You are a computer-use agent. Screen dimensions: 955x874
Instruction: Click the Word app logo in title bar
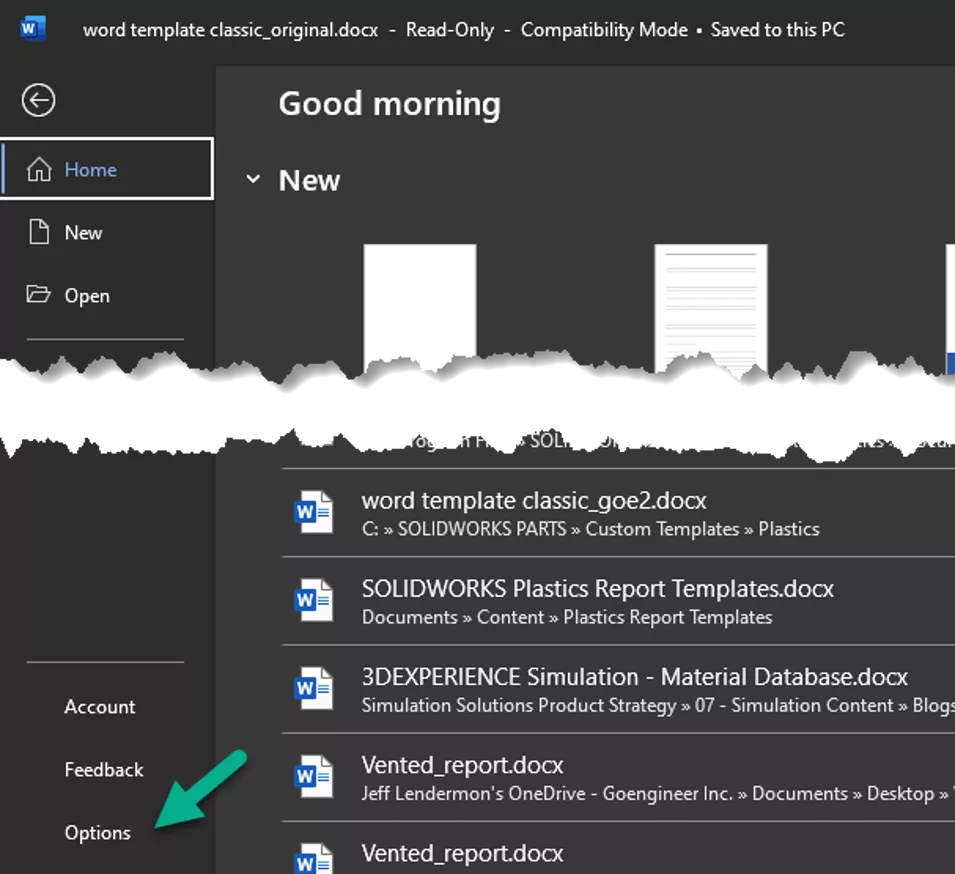point(33,29)
